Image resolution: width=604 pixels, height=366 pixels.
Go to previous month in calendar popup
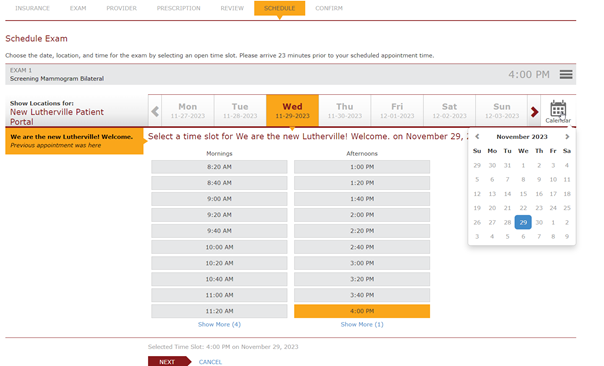click(x=477, y=136)
